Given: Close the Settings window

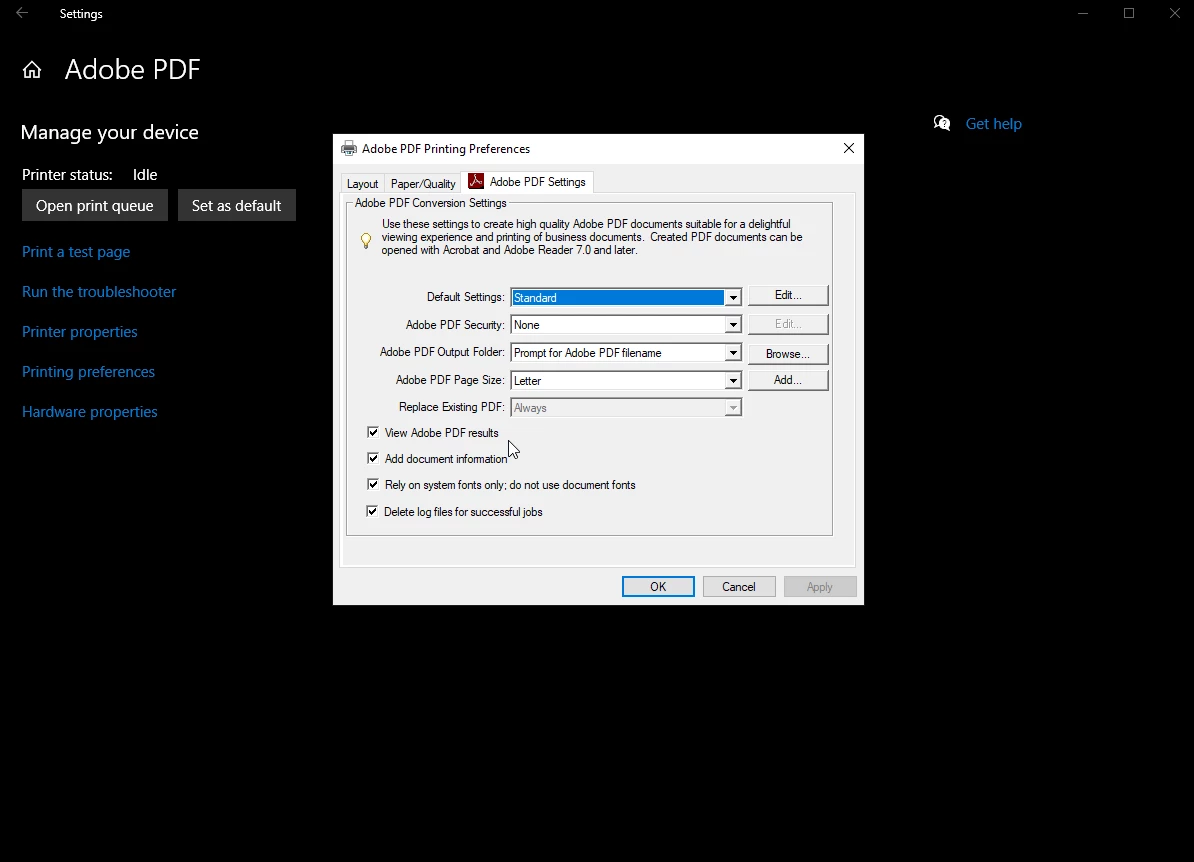Looking at the screenshot, I should pos(1174,13).
